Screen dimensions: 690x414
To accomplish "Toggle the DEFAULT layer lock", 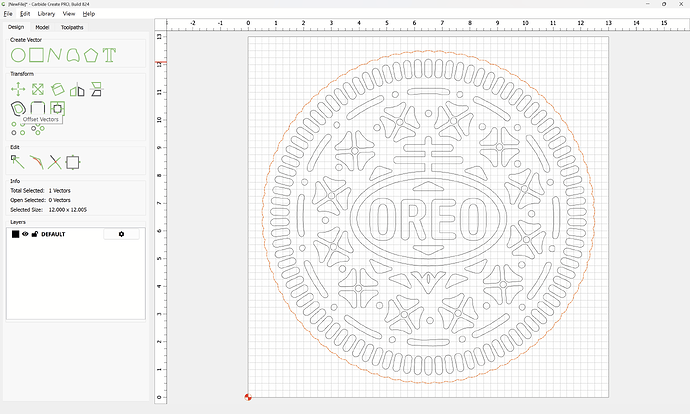I will [34, 234].
